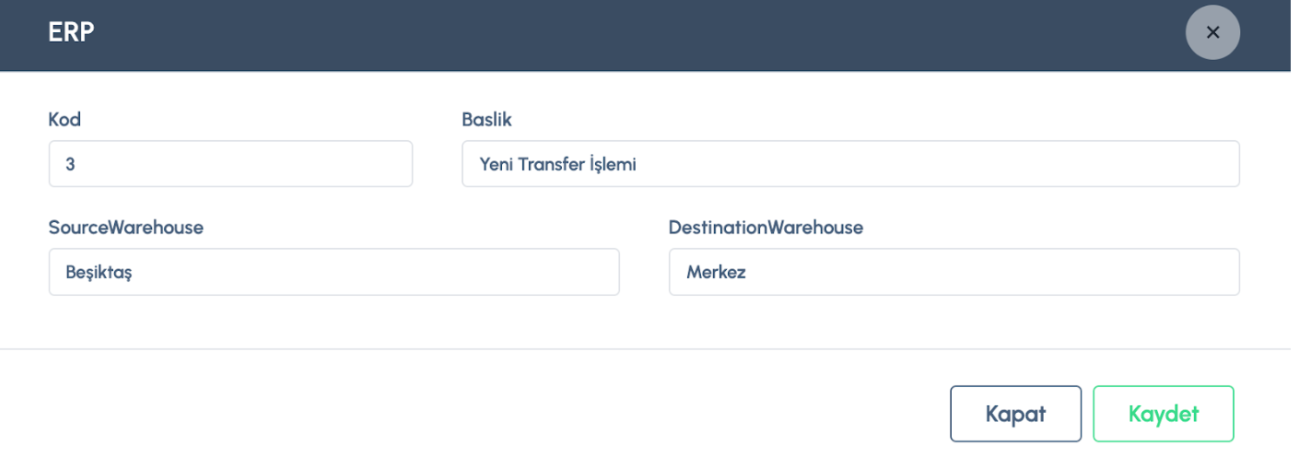Place cursor on the value 3
Image resolution: width=1292 pixels, height=461 pixels.
70,164
